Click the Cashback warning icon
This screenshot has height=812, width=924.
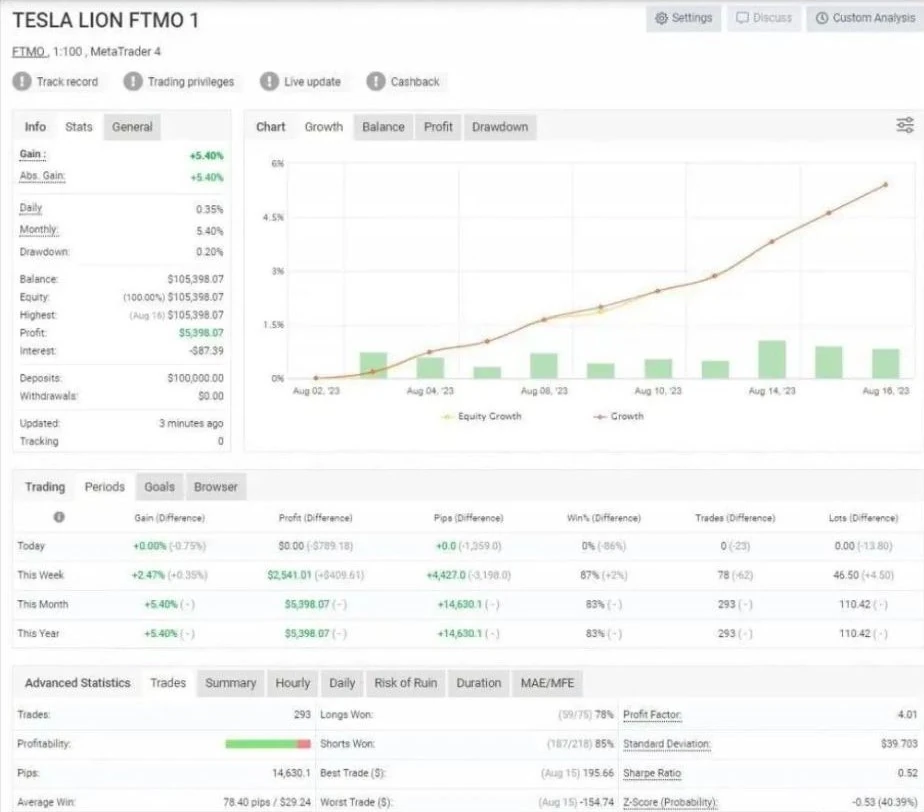tap(375, 81)
